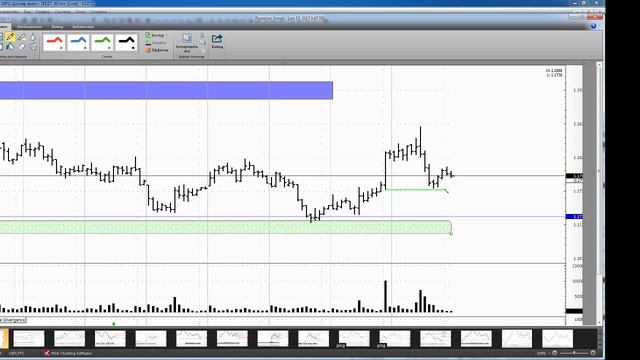Select the Pen drawing tool
This screenshot has width=640, height=360.
(x=11, y=38)
